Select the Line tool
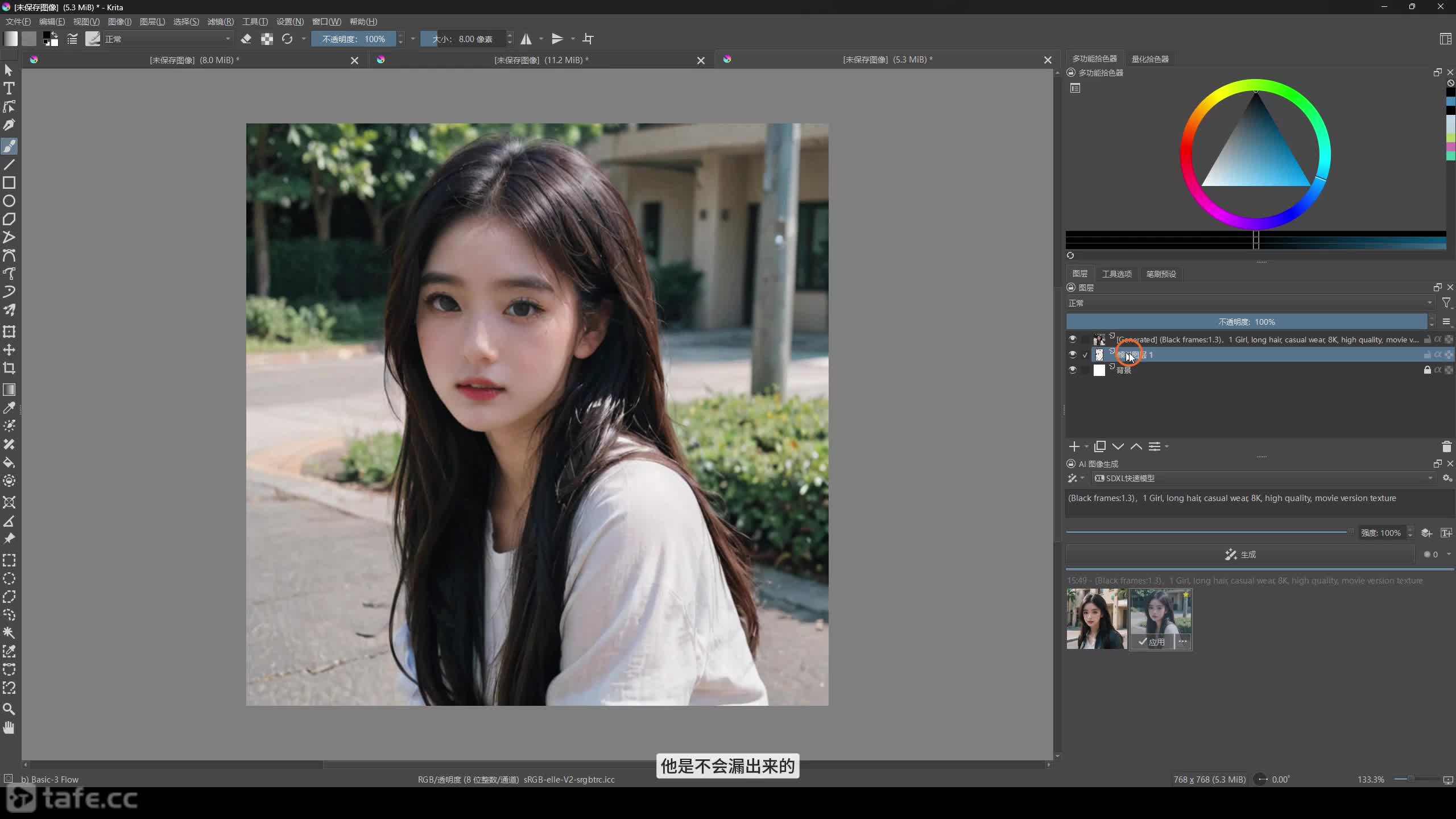 [9, 164]
